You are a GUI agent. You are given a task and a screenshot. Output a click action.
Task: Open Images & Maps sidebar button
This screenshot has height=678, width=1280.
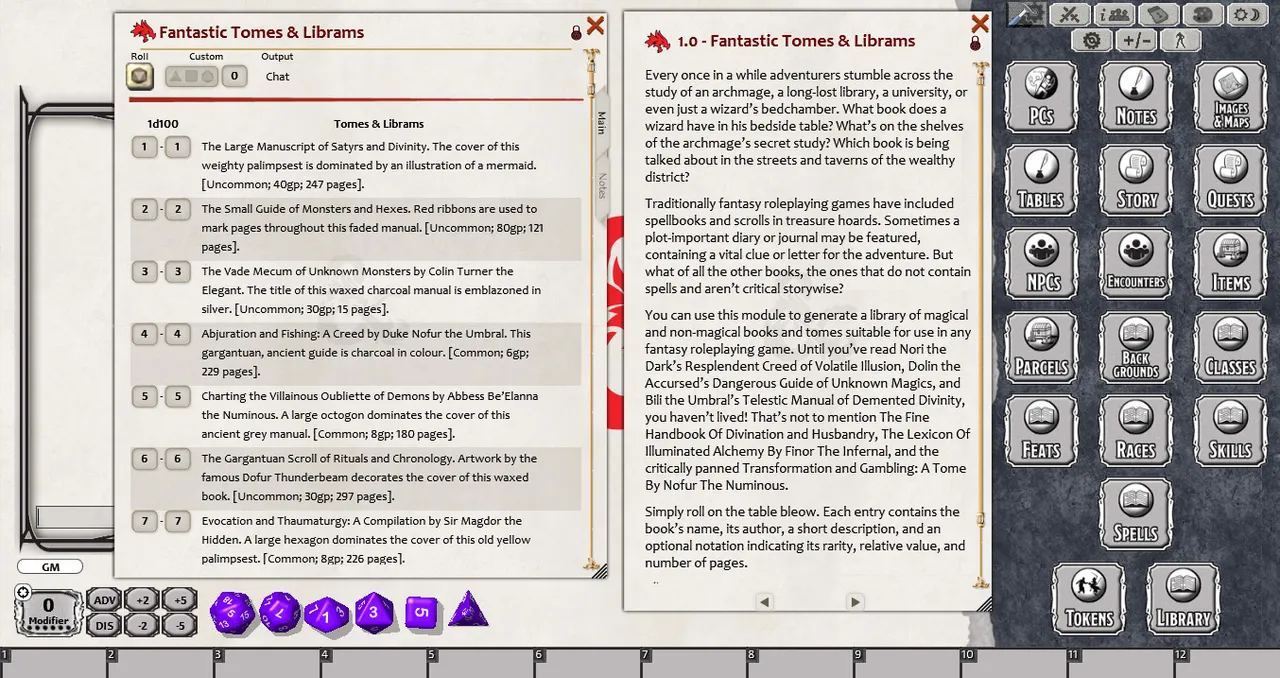[1230, 98]
